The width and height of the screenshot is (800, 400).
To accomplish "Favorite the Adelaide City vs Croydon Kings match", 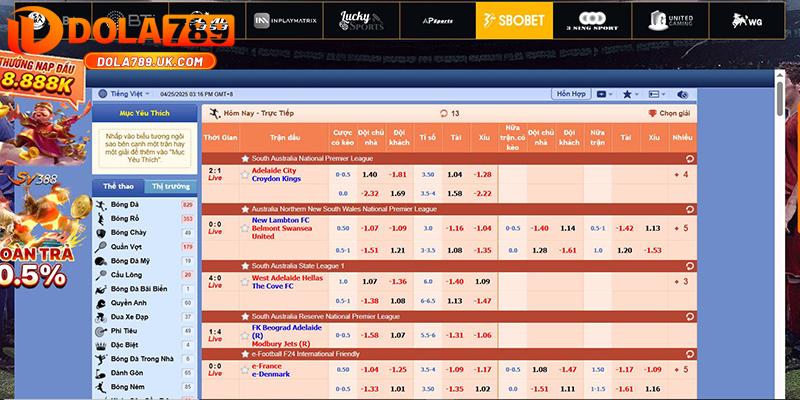I will [244, 174].
